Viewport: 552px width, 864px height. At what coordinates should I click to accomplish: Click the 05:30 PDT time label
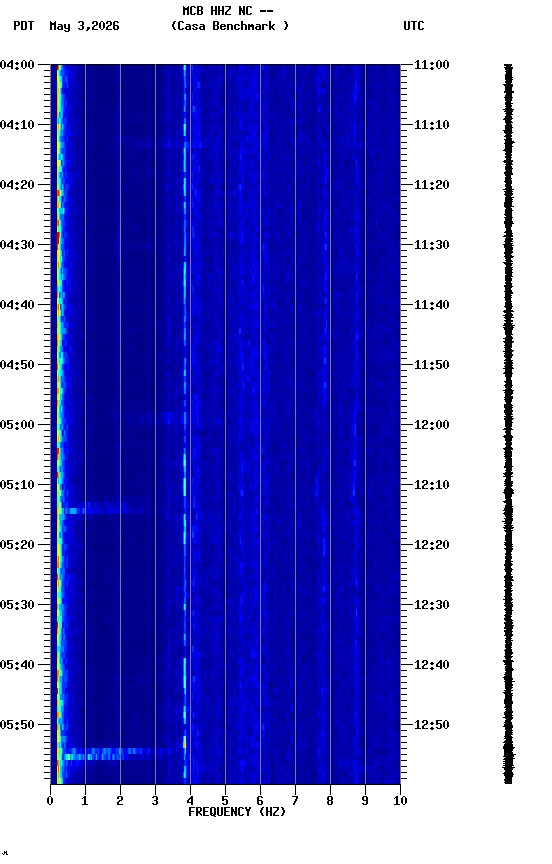coord(17,605)
